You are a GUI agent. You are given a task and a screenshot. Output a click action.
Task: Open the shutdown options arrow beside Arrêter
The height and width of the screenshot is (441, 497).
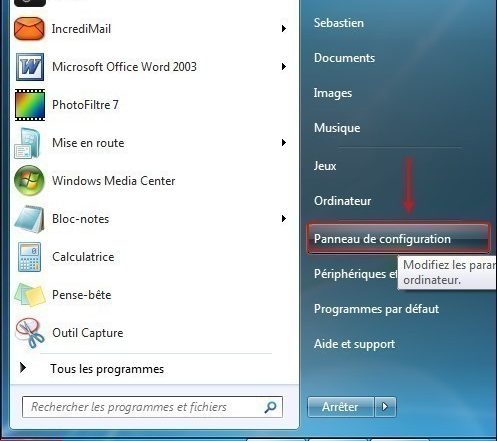(x=385, y=407)
